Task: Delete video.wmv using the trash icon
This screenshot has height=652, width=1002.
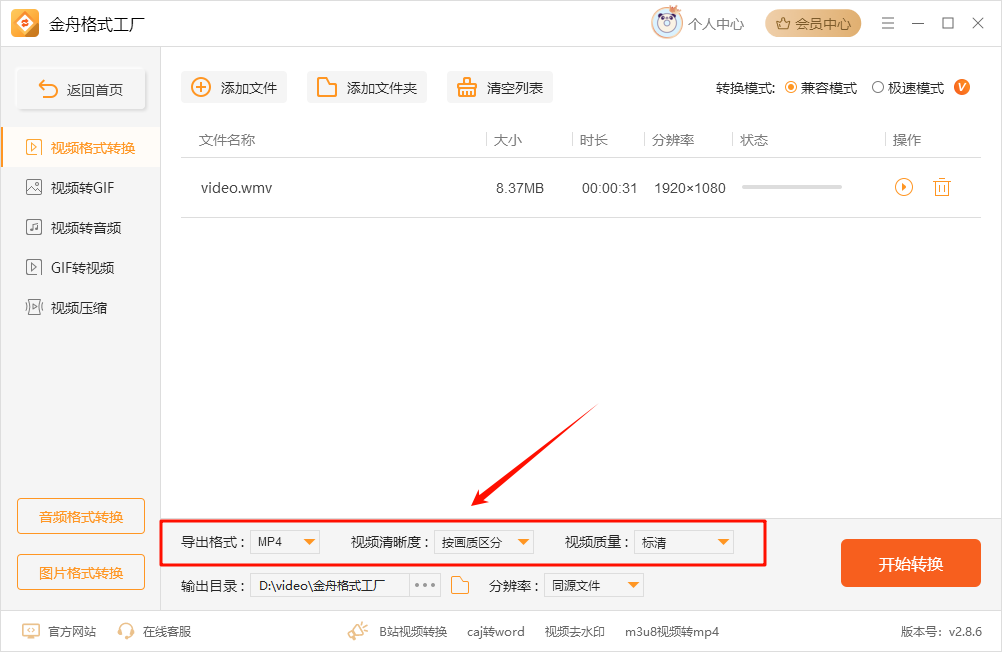Action: coord(942,187)
